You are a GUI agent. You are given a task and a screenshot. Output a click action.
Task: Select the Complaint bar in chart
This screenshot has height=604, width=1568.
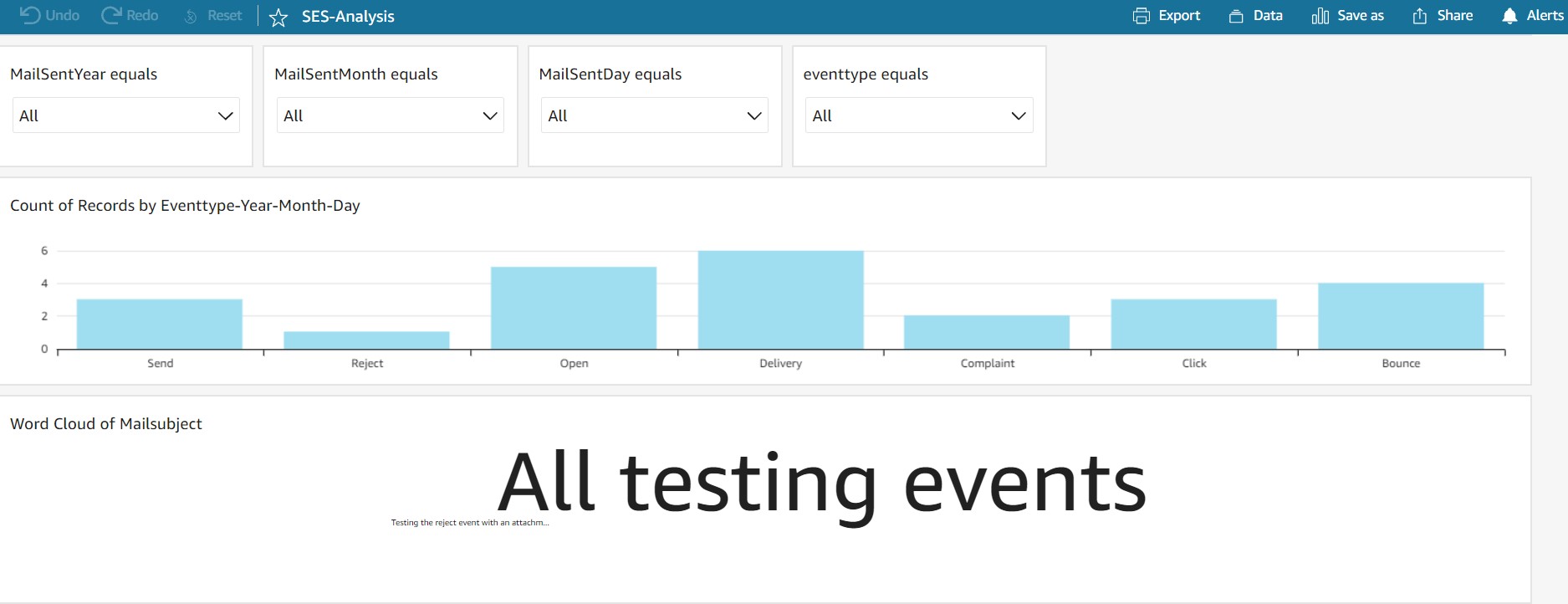pyautogui.click(x=987, y=332)
